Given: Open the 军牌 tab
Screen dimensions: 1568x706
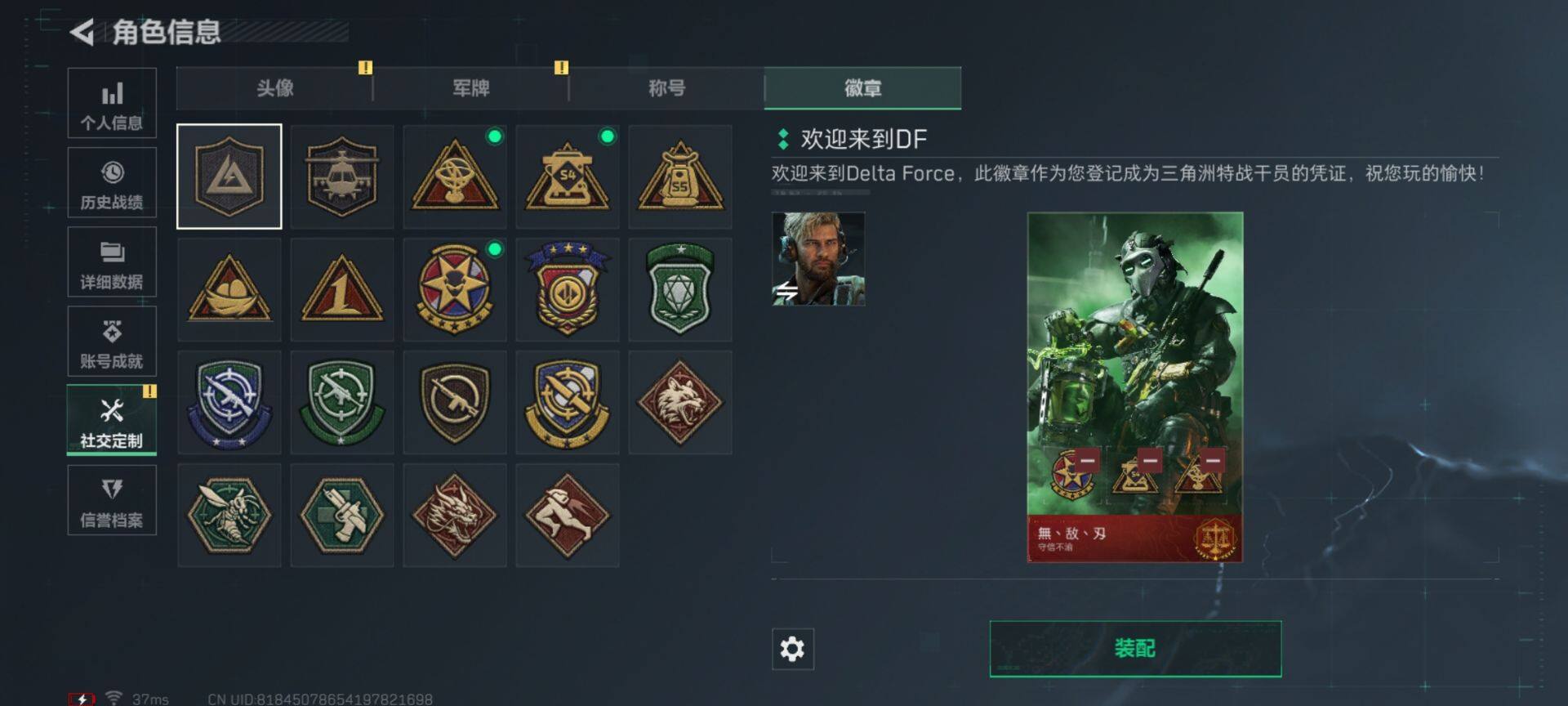Looking at the screenshot, I should [470, 88].
